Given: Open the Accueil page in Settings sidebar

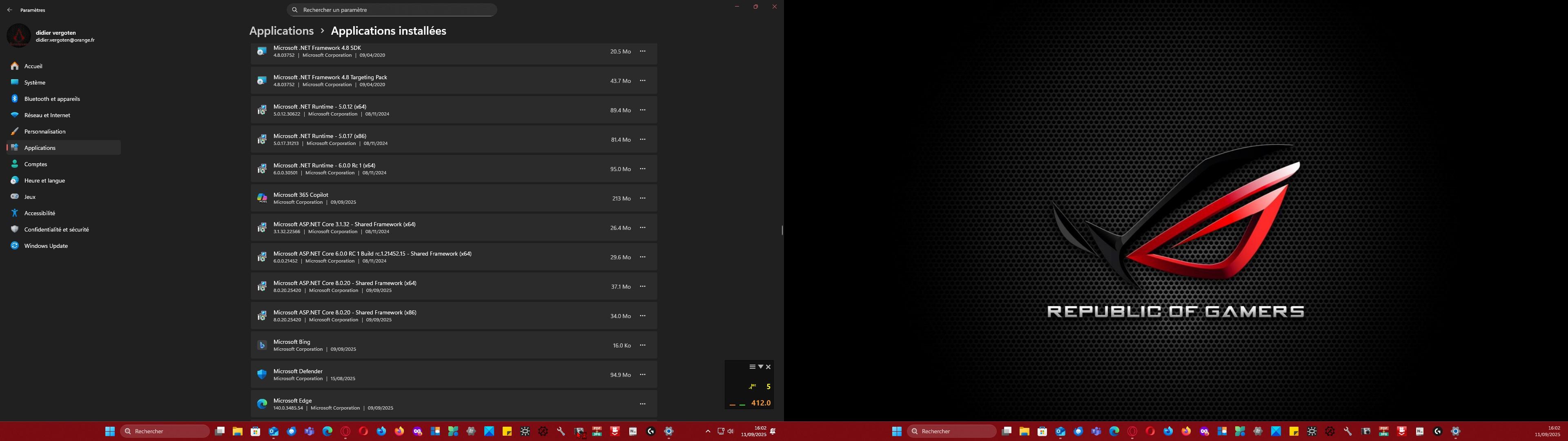Looking at the screenshot, I should 63,66.
